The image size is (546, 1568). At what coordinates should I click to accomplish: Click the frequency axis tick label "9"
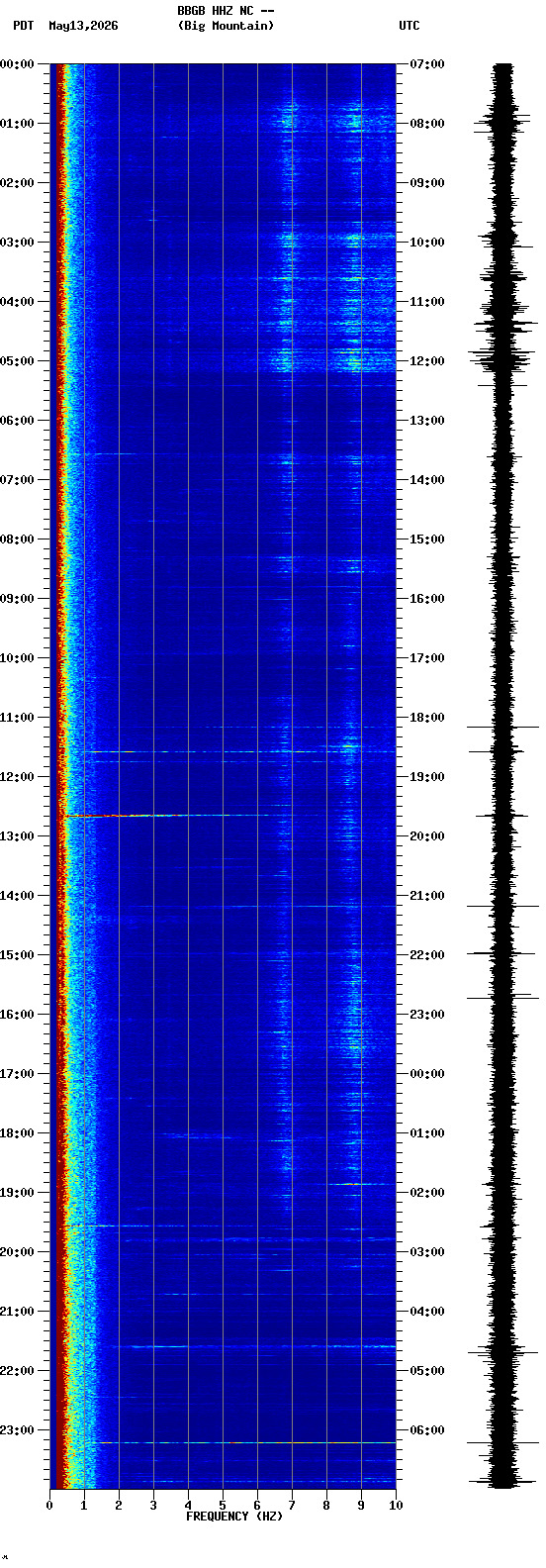(x=361, y=1506)
